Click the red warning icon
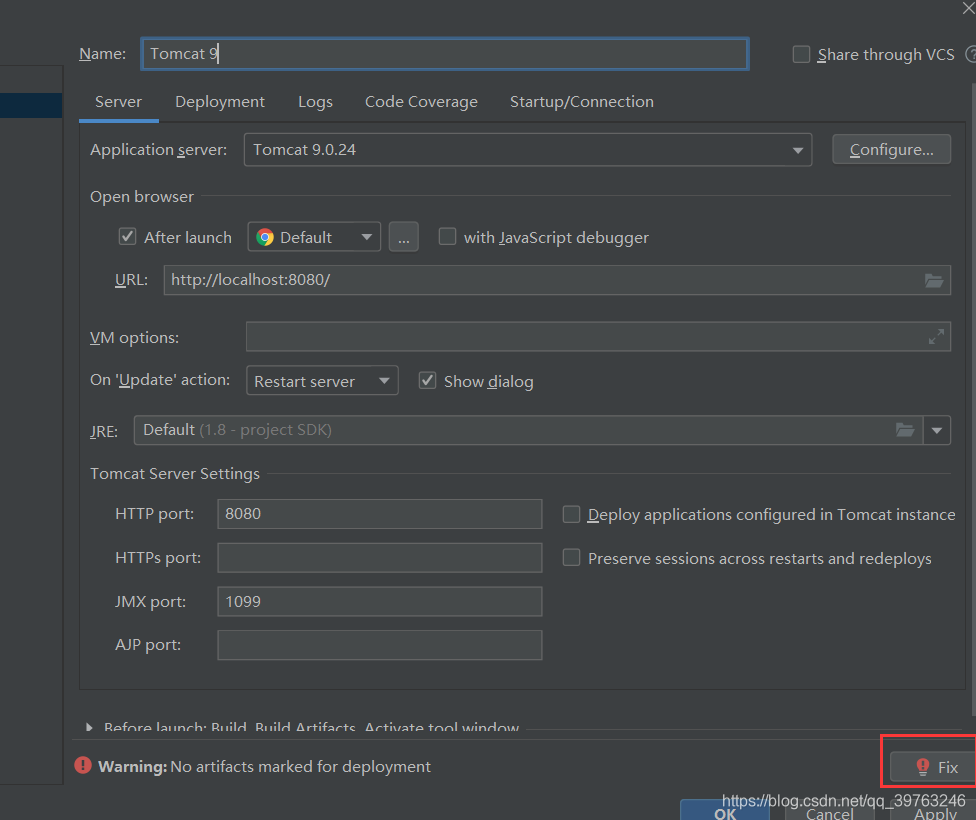 (x=83, y=765)
